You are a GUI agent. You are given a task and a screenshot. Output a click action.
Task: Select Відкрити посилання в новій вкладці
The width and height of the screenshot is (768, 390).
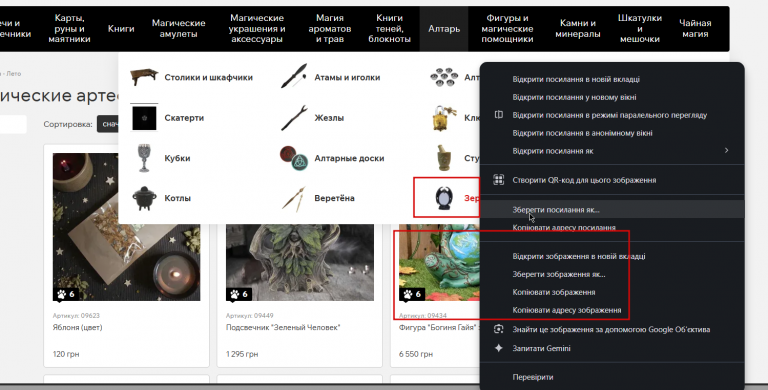coord(576,79)
